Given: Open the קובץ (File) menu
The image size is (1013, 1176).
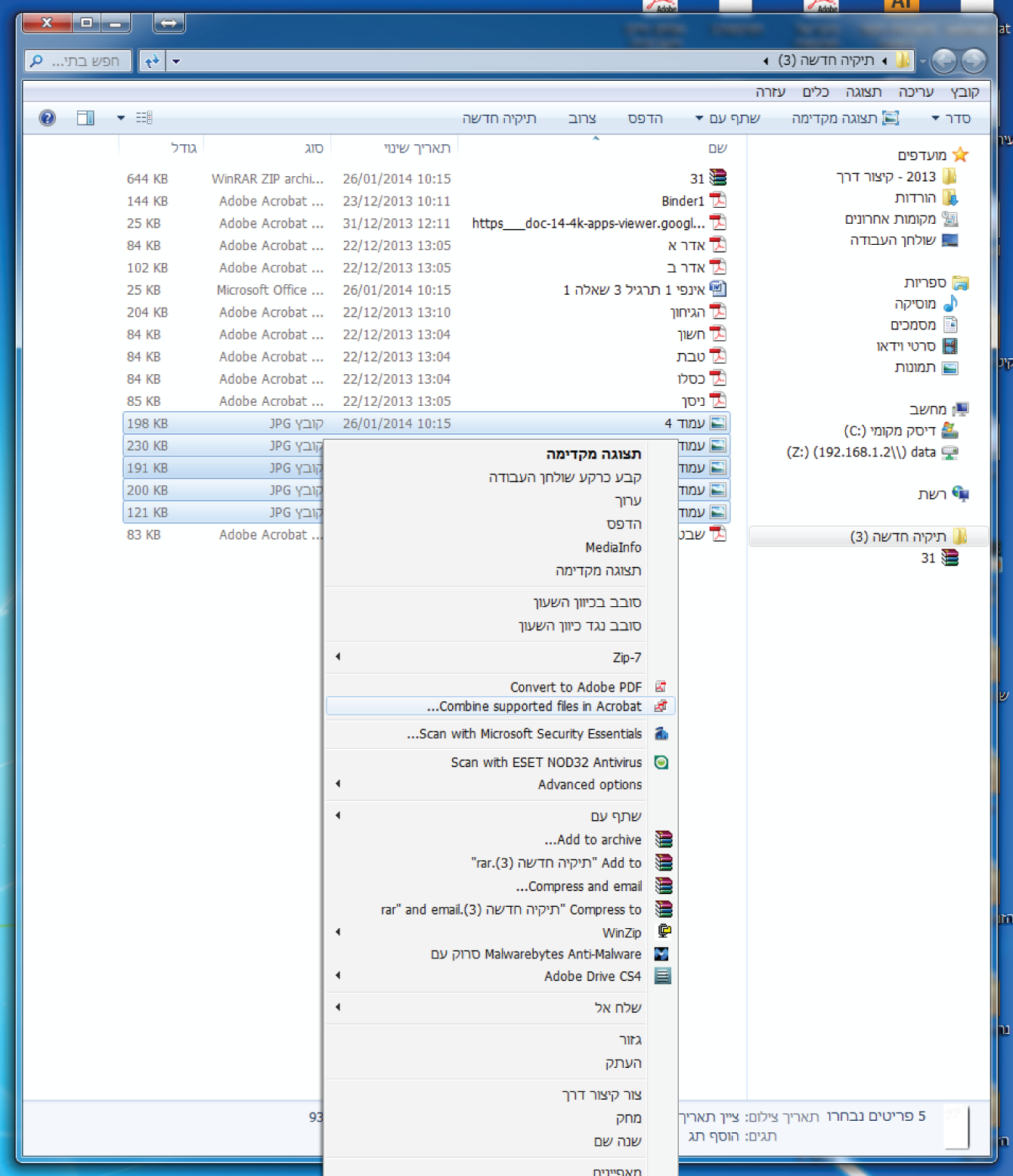Looking at the screenshot, I should pyautogui.click(x=965, y=91).
